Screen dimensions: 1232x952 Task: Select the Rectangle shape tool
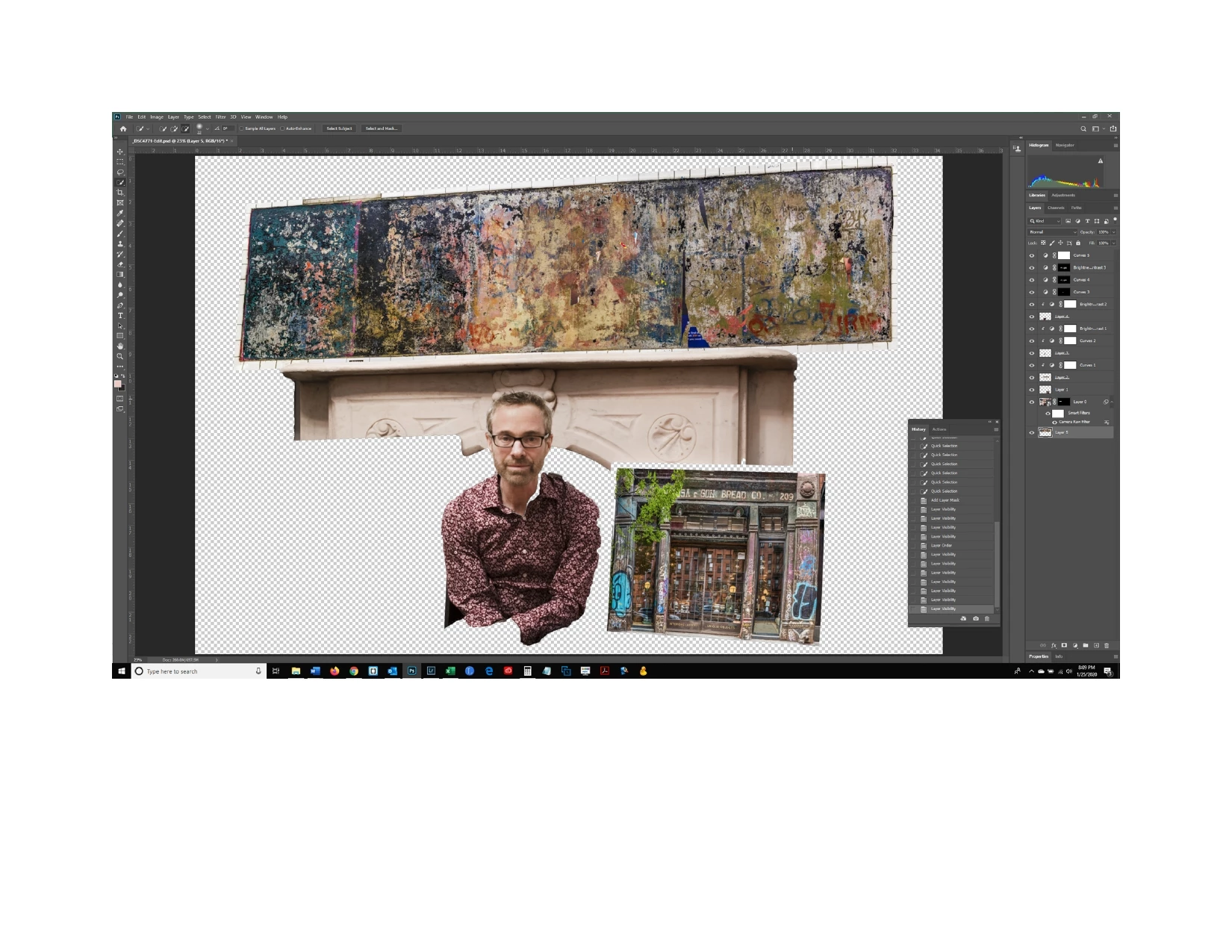[x=120, y=335]
